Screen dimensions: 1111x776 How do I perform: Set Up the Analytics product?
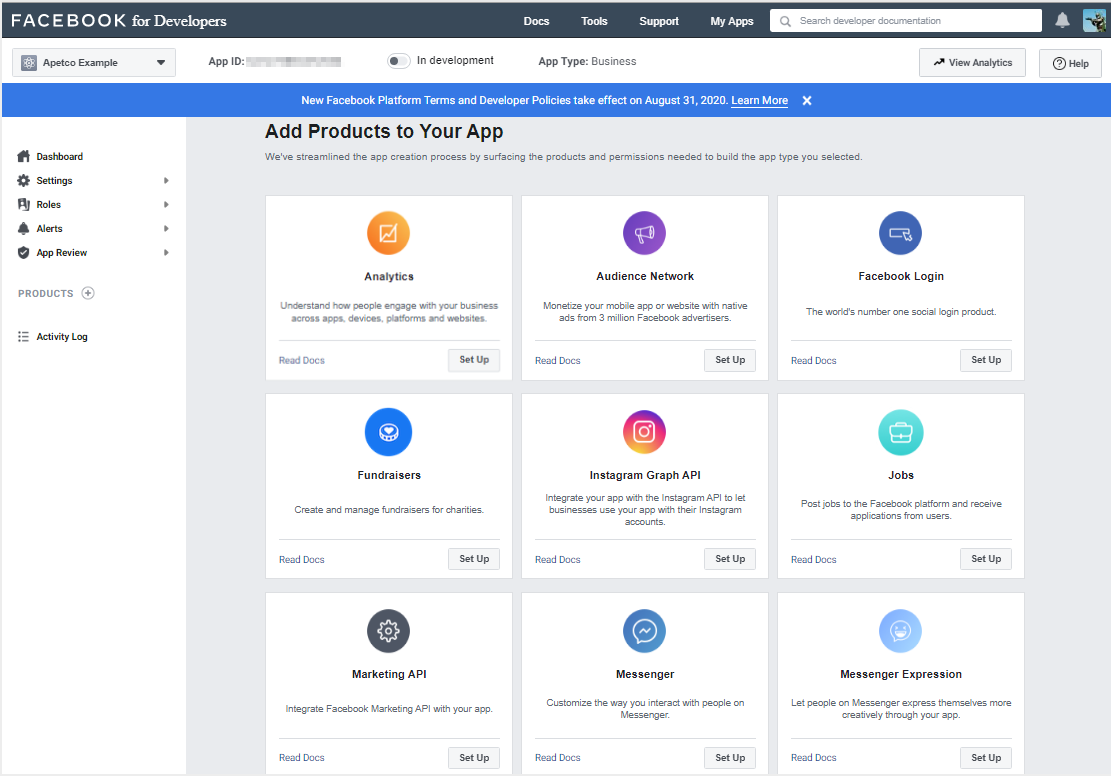click(x=473, y=360)
